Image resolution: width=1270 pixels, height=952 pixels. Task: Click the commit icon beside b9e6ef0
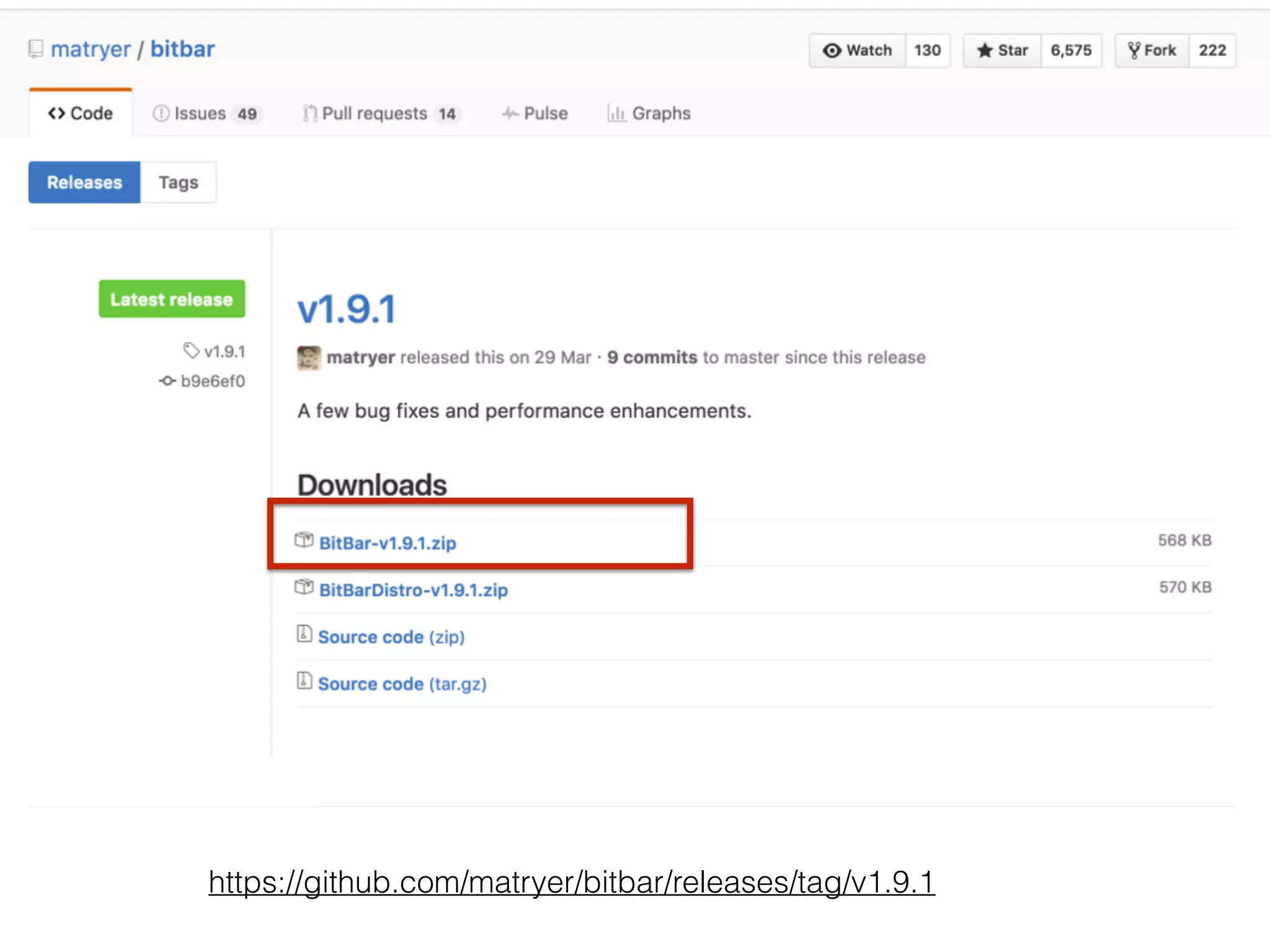pyautogui.click(x=167, y=381)
